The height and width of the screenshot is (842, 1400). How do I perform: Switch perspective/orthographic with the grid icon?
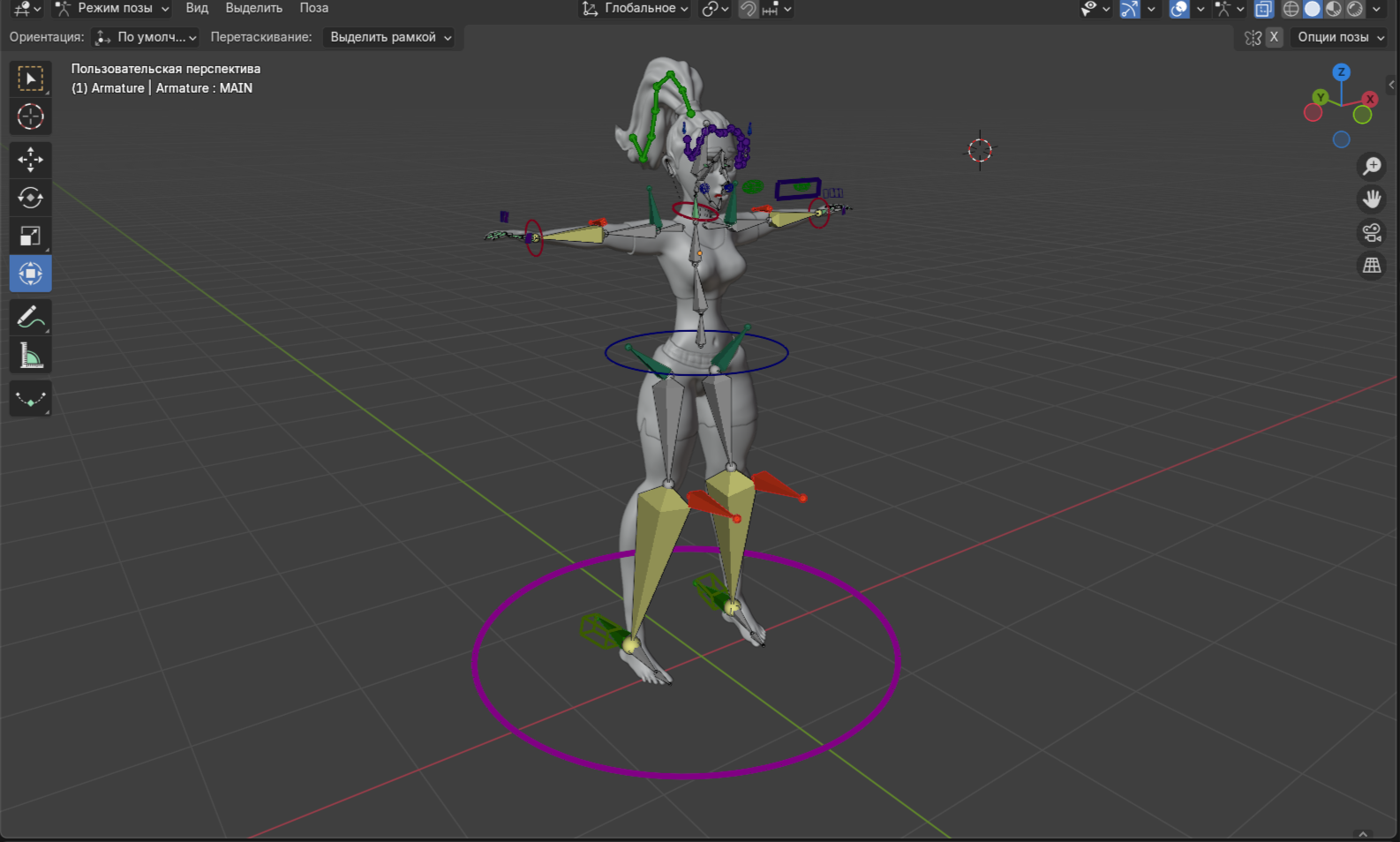pyautogui.click(x=1372, y=266)
